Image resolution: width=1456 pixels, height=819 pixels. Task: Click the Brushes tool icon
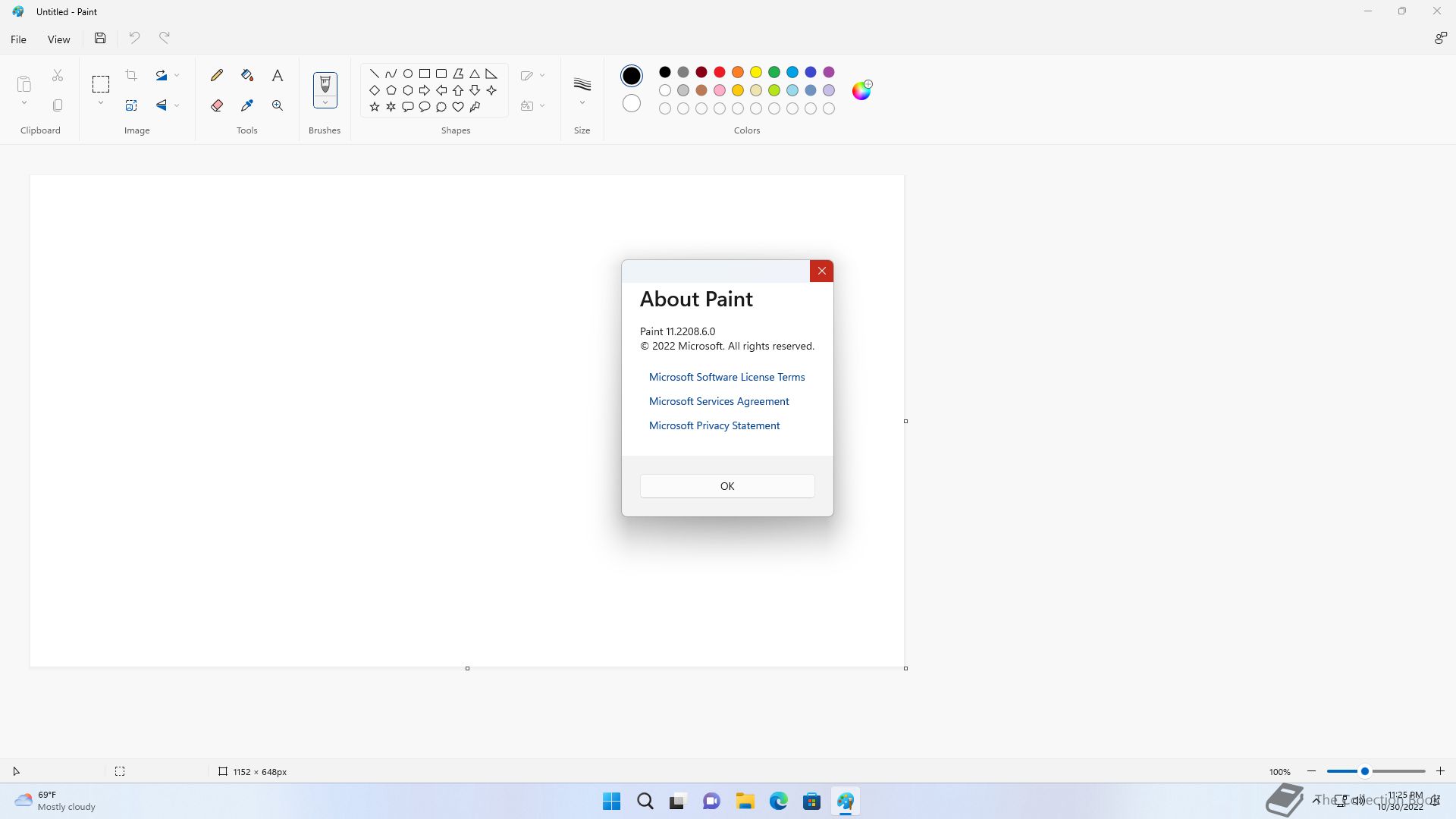pos(325,83)
